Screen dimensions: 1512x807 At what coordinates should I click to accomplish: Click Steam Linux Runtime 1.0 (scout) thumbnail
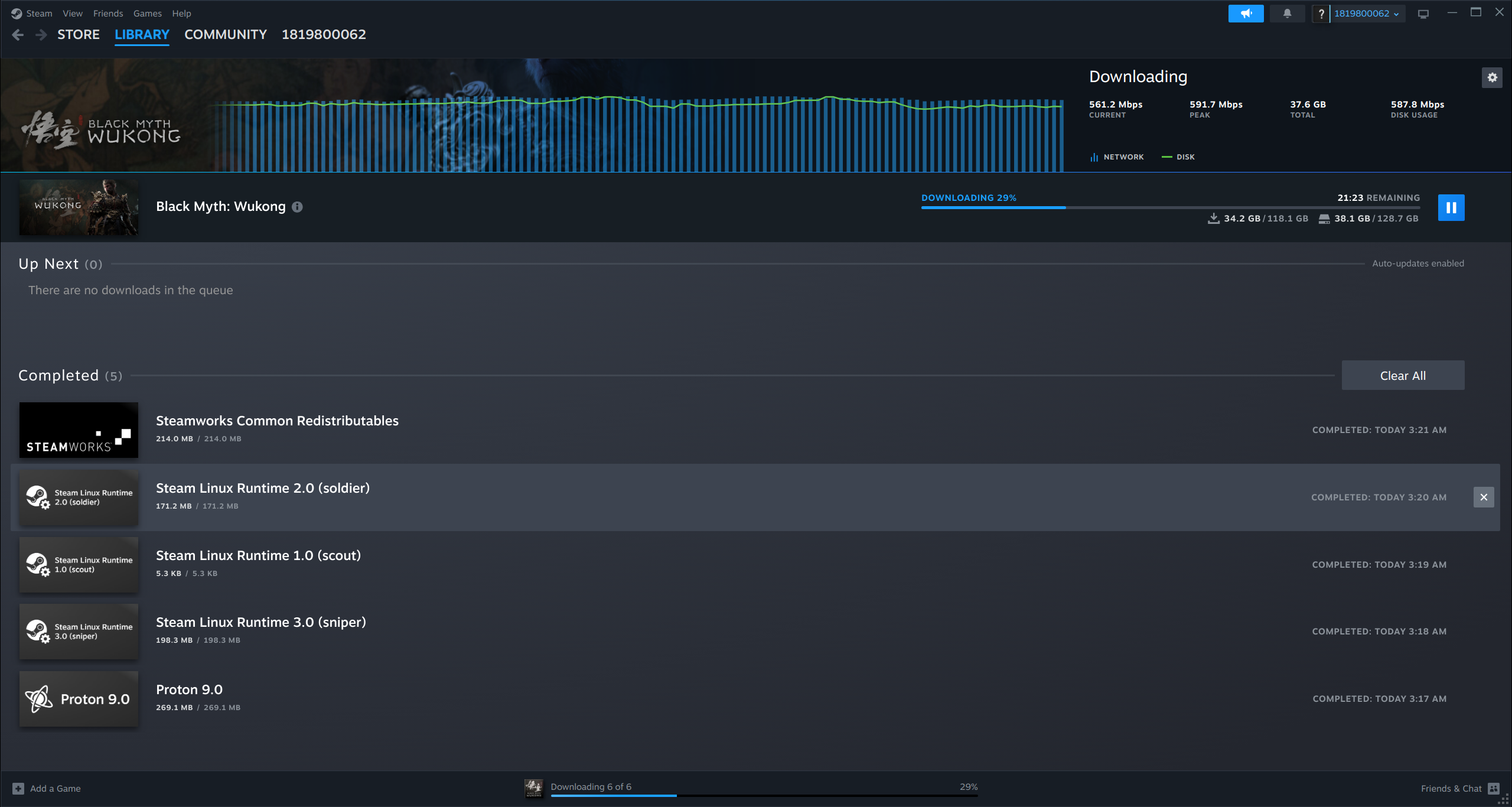(79, 565)
